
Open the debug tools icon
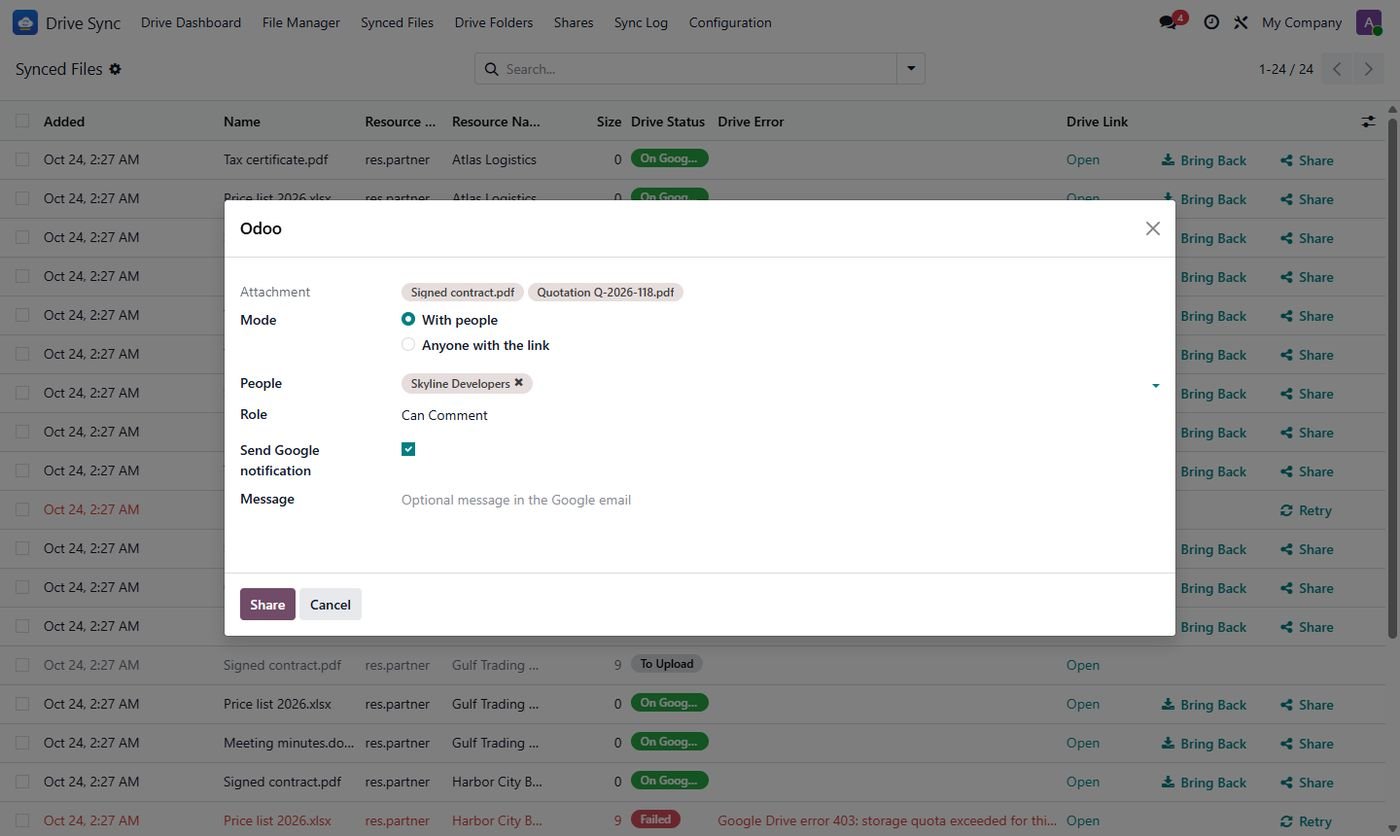tap(1241, 22)
